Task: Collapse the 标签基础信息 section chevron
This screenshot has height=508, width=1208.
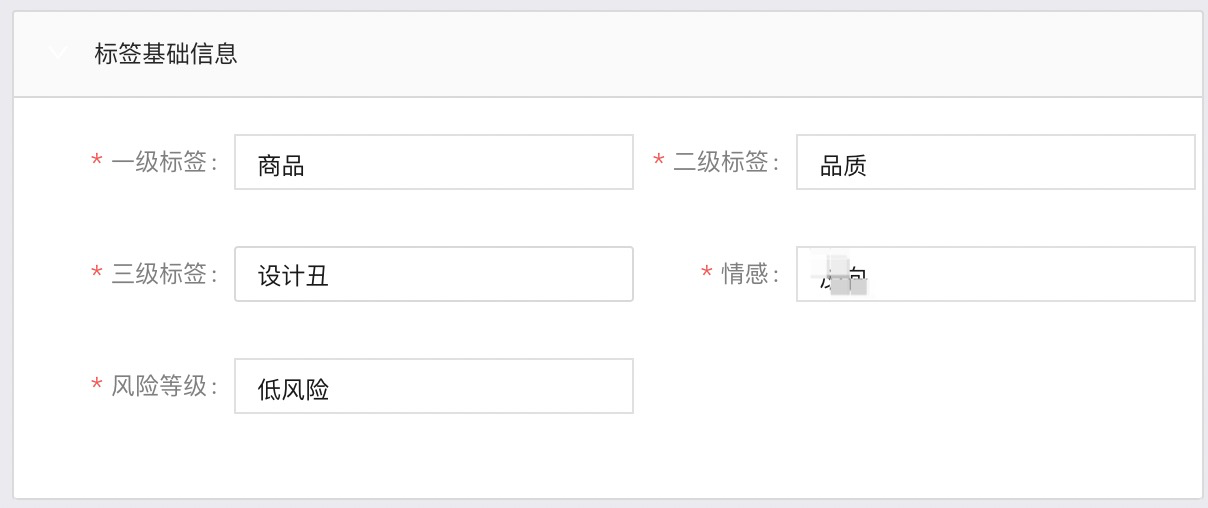Action: 58,53
